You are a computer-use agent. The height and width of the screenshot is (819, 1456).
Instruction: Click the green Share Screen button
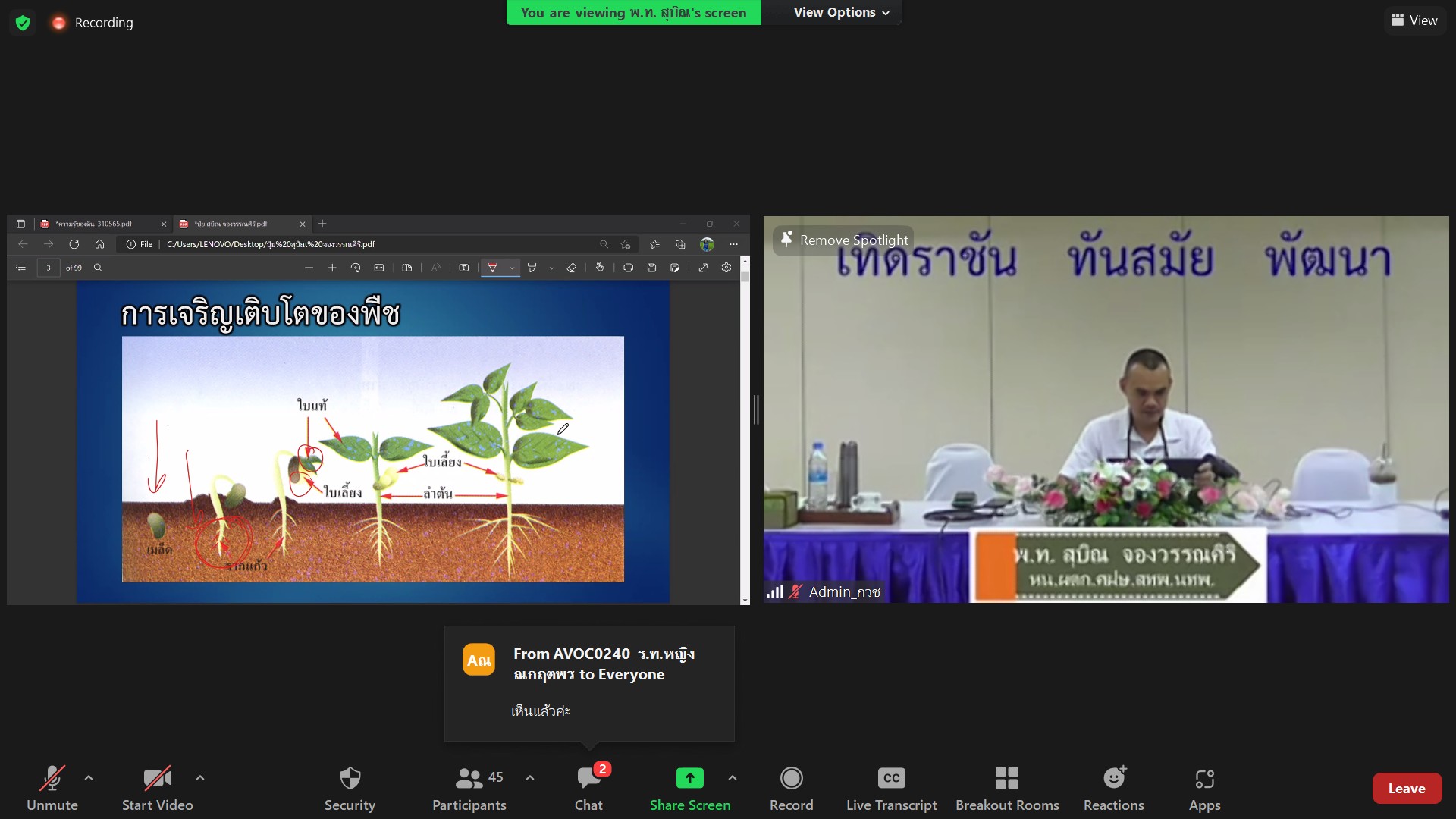[690, 789]
